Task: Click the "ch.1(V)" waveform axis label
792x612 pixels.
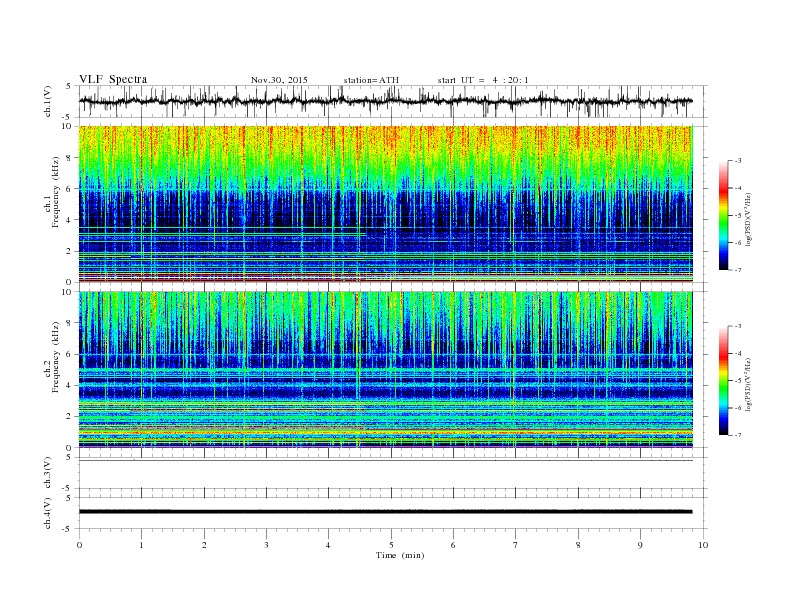Action: pos(48,101)
